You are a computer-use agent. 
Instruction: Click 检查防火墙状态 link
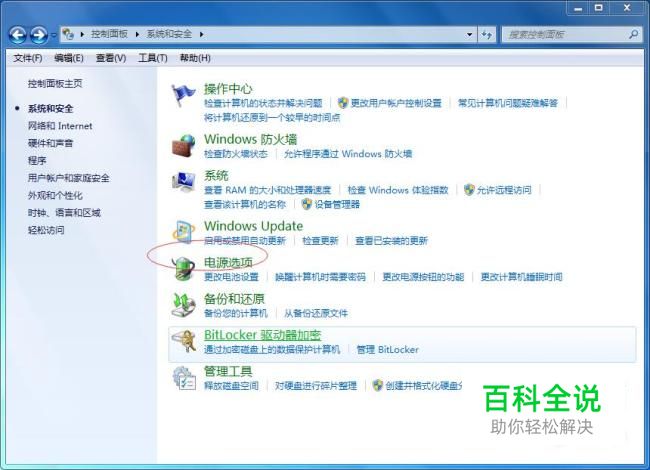pos(236,154)
